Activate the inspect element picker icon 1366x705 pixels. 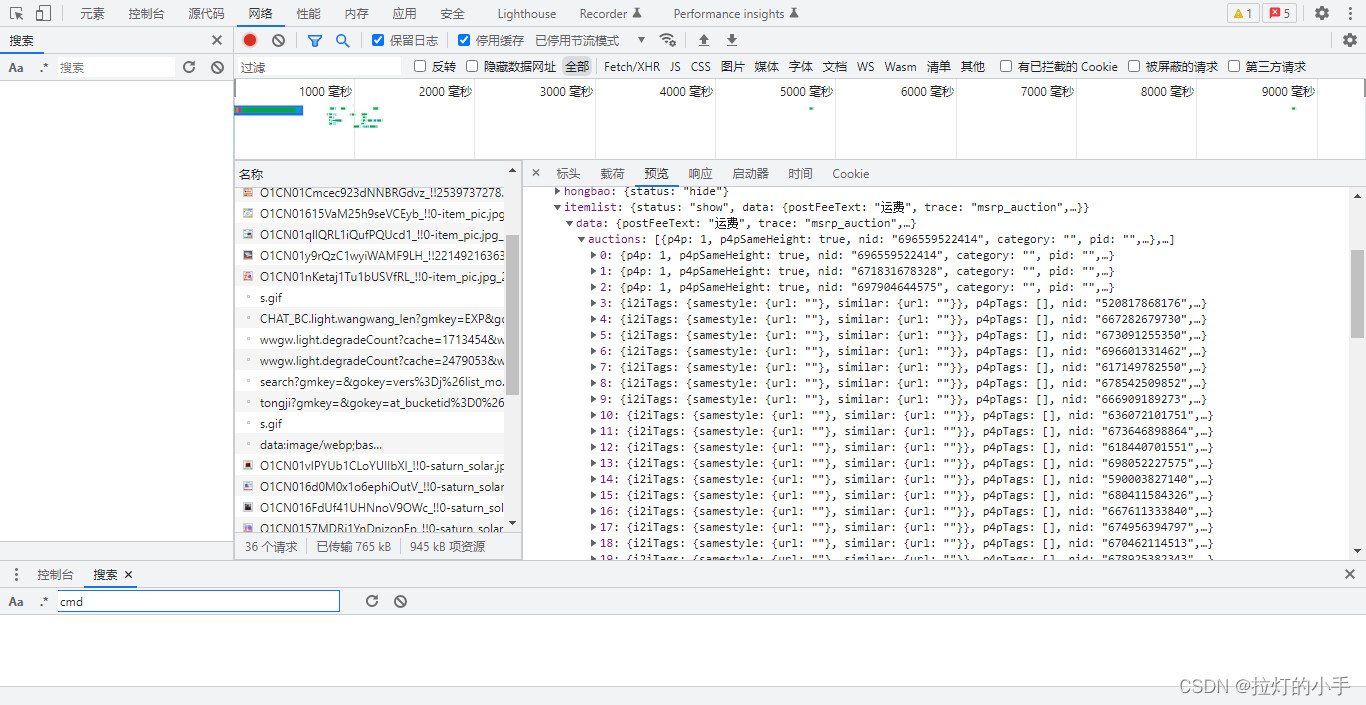[x=17, y=13]
